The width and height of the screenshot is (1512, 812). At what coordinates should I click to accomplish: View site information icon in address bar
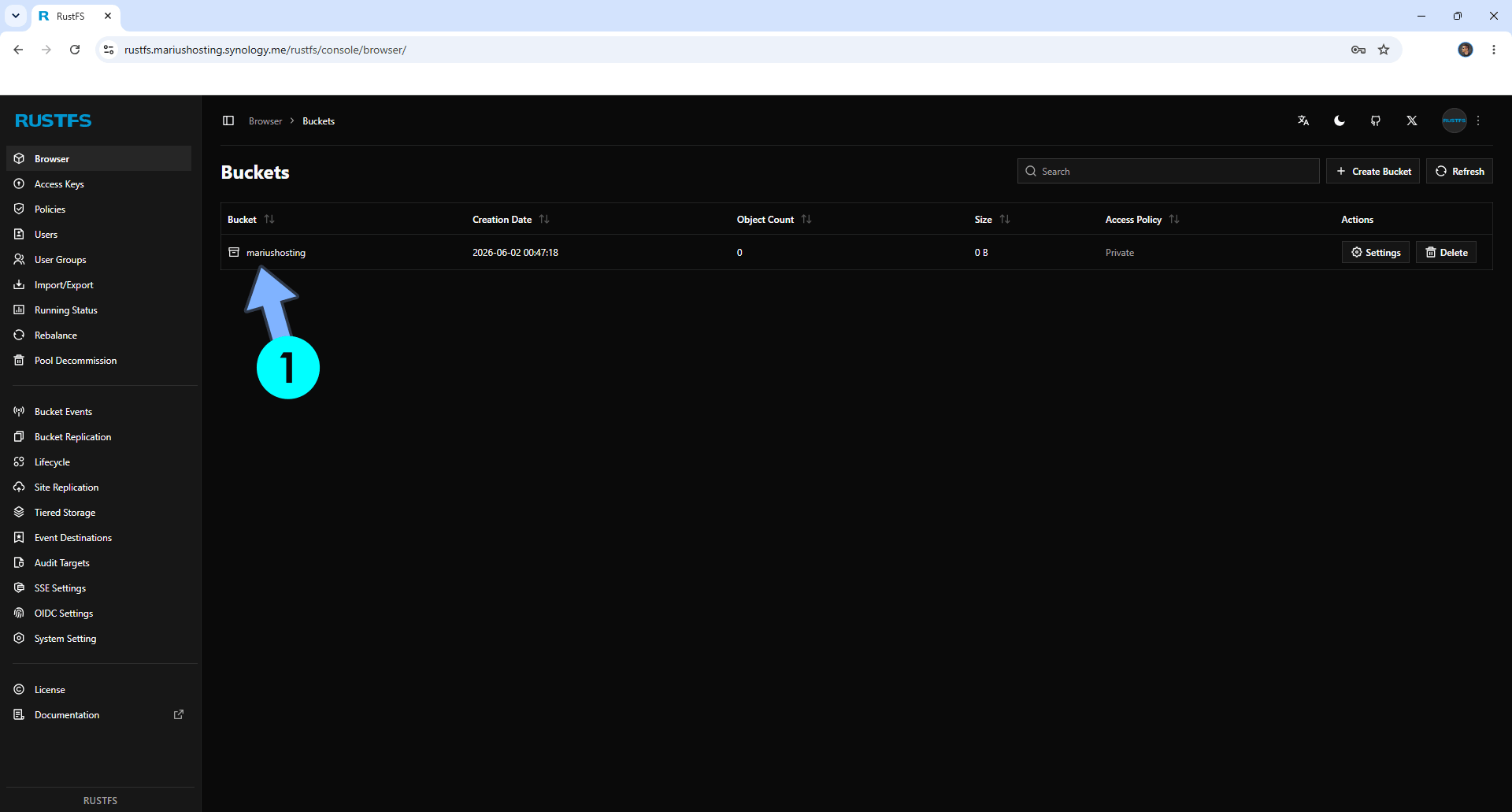[109, 50]
